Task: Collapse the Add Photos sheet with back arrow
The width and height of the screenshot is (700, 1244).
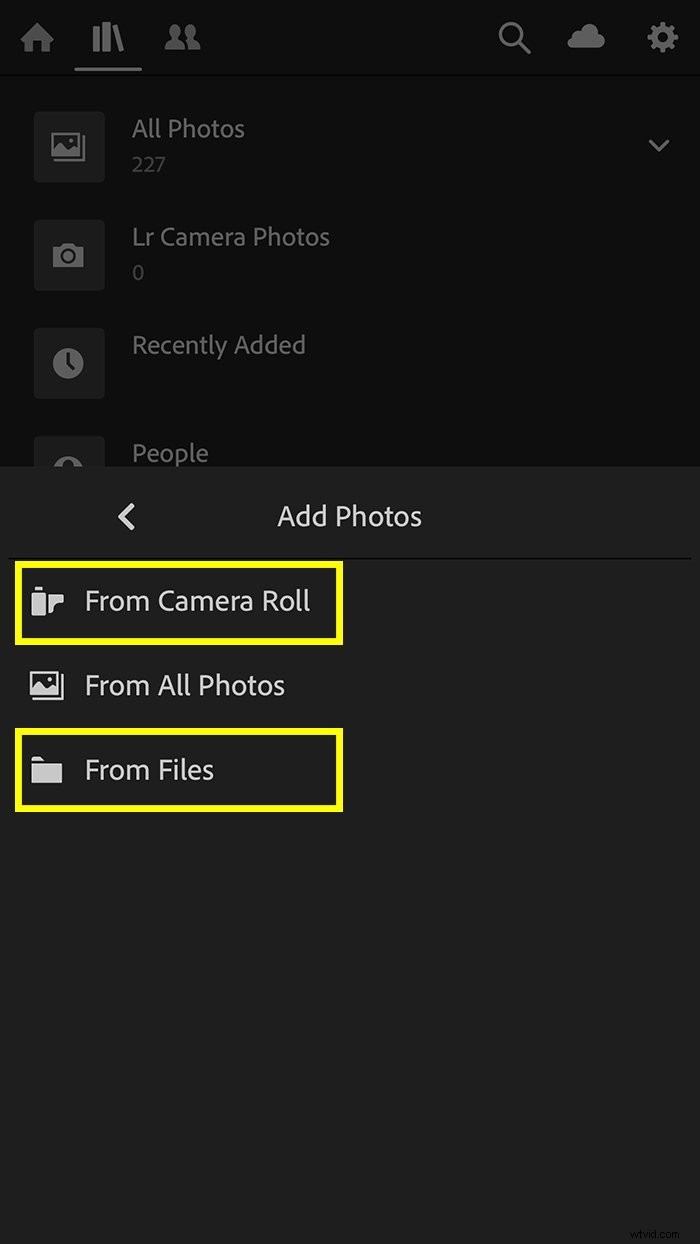Action: click(x=126, y=517)
